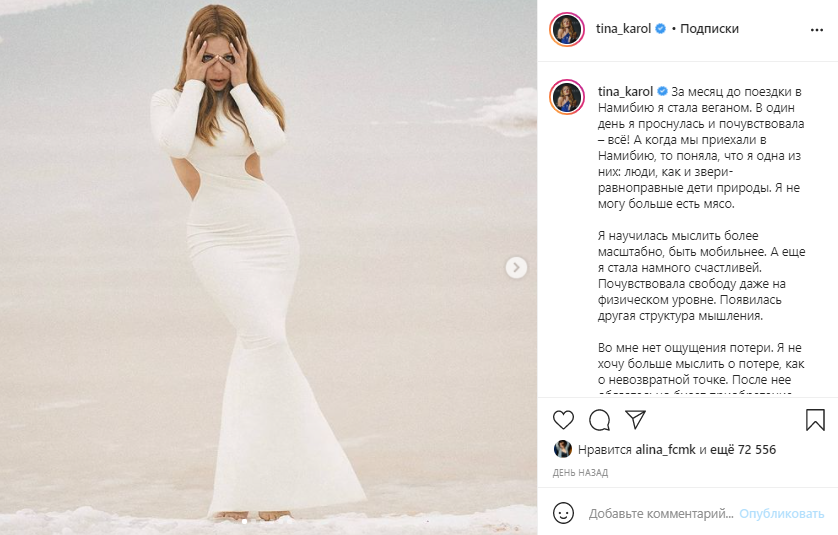Go to next photo with carousel arrow
This screenshot has height=535, width=838.
516,267
